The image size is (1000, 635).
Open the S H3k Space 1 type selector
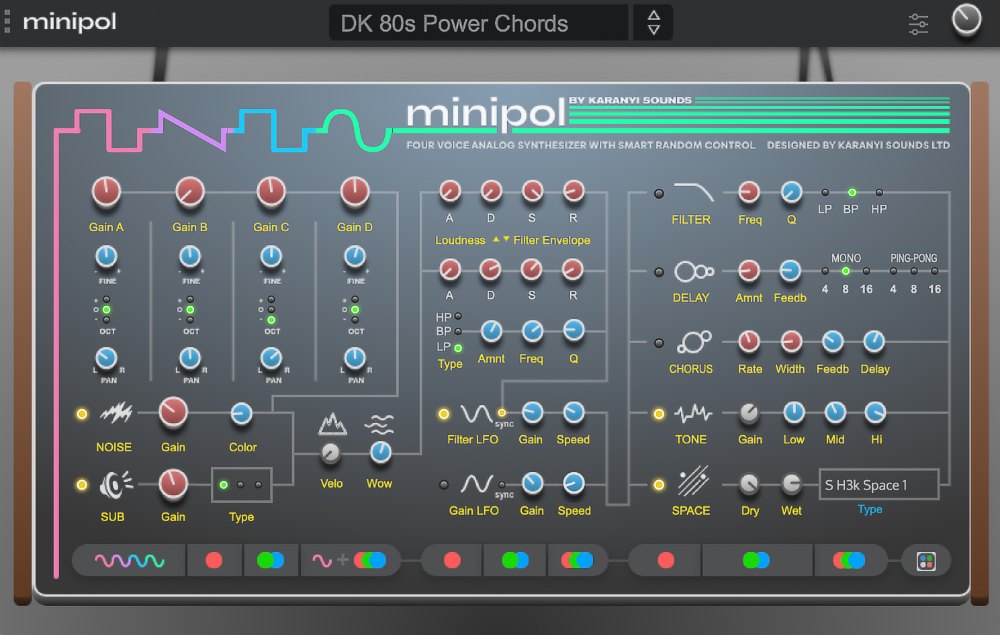[878, 484]
